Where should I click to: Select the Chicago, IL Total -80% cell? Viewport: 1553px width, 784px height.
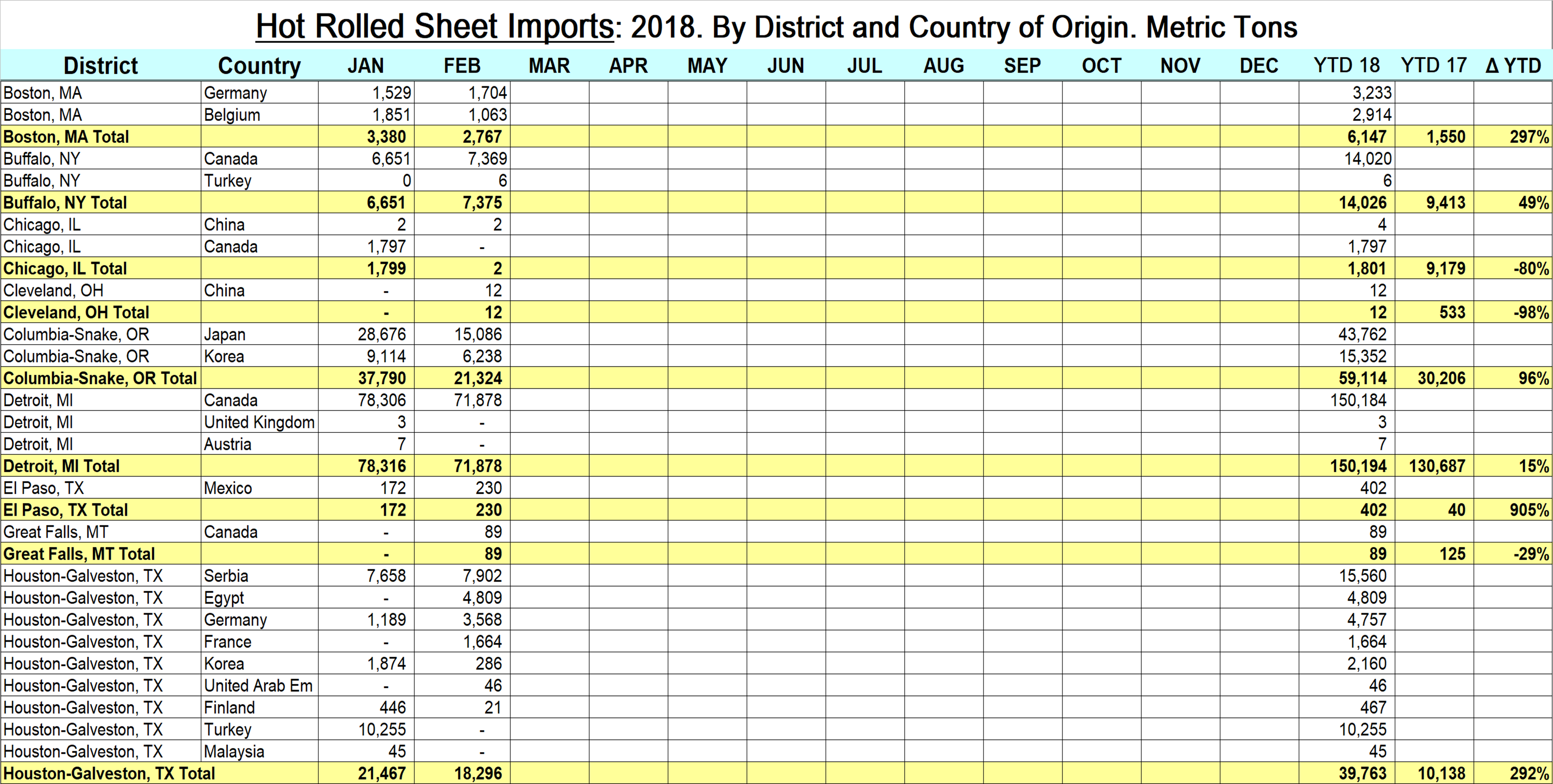click(x=1531, y=268)
